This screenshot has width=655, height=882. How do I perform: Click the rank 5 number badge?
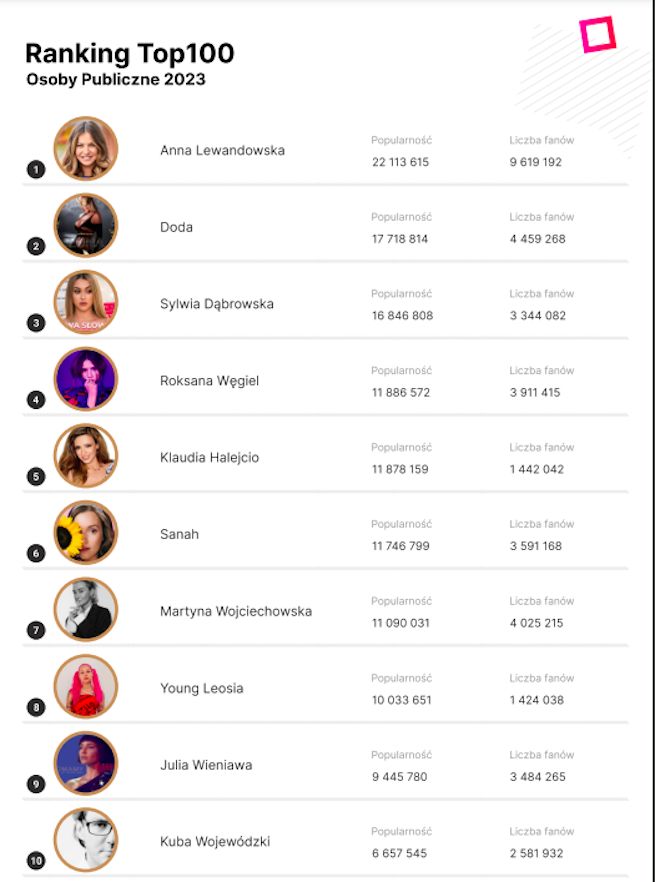36,477
